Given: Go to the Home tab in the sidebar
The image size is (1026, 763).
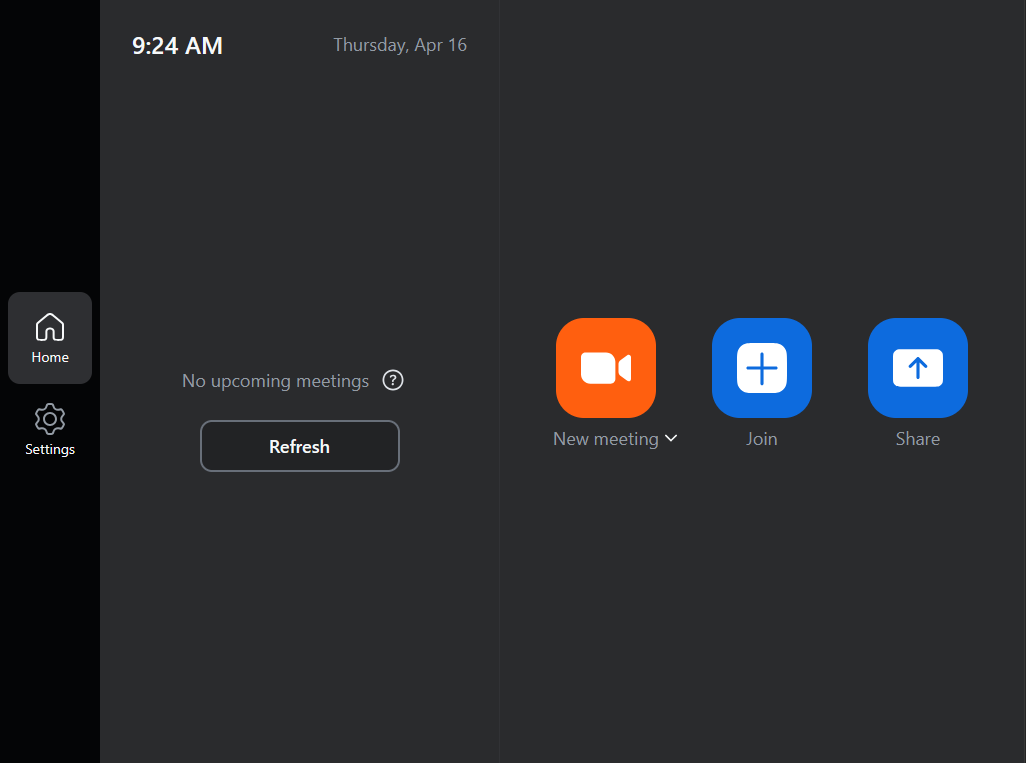Looking at the screenshot, I should tap(50, 338).
